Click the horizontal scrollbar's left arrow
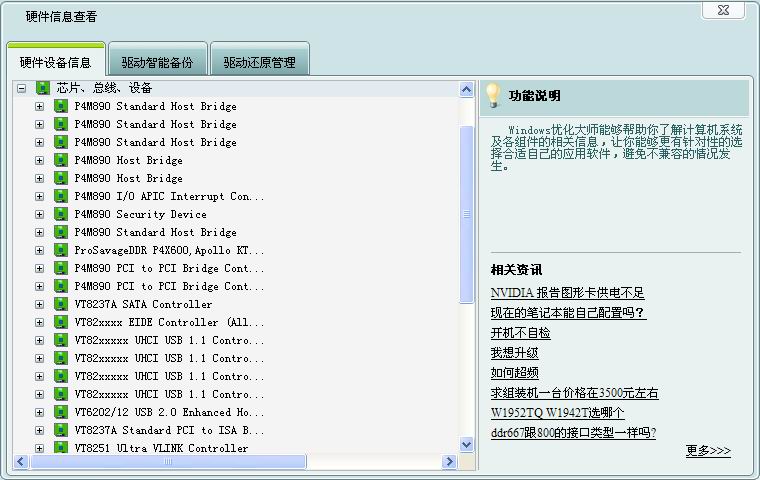The image size is (760, 480). click(x=20, y=462)
